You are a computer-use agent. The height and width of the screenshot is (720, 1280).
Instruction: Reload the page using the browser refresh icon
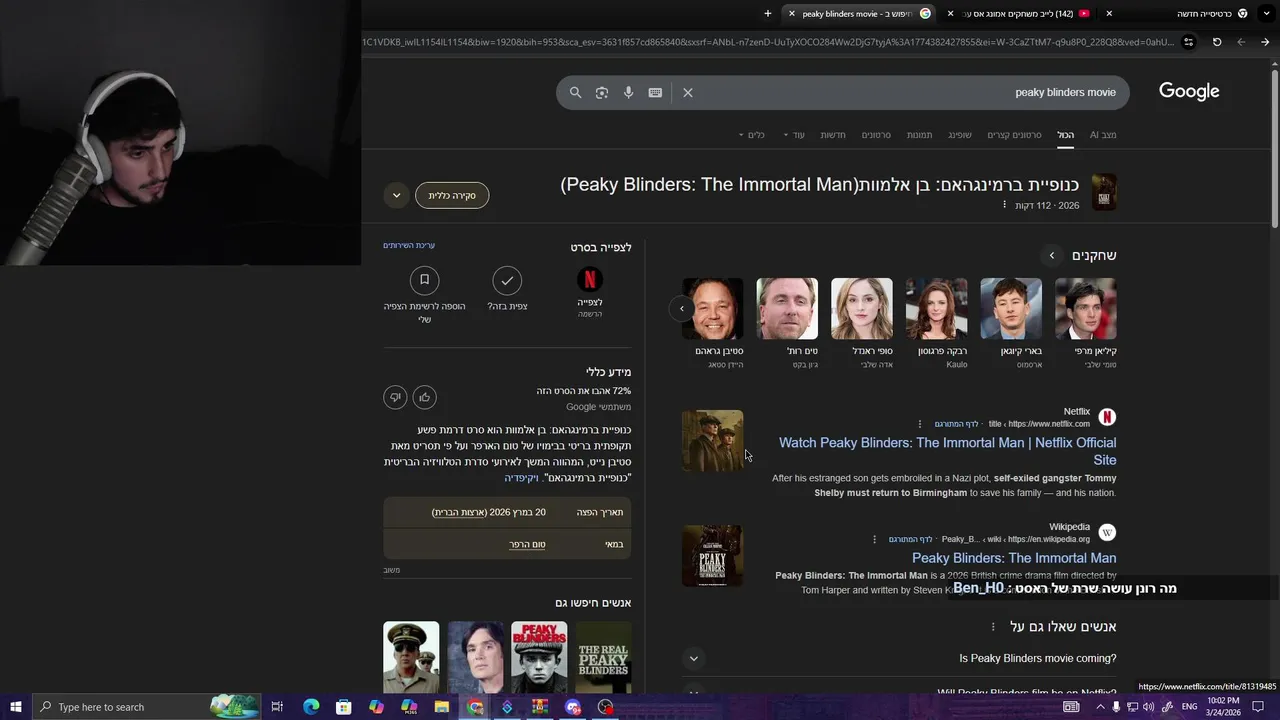pos(1217,42)
